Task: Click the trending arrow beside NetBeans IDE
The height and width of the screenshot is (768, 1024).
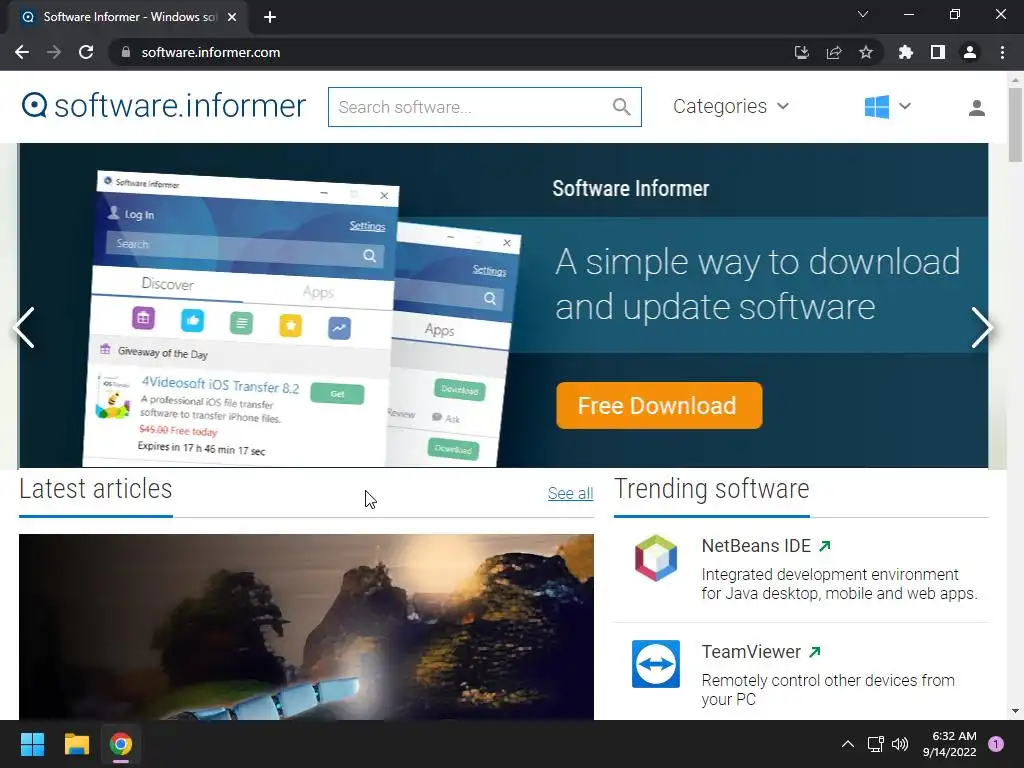Action: (825, 546)
